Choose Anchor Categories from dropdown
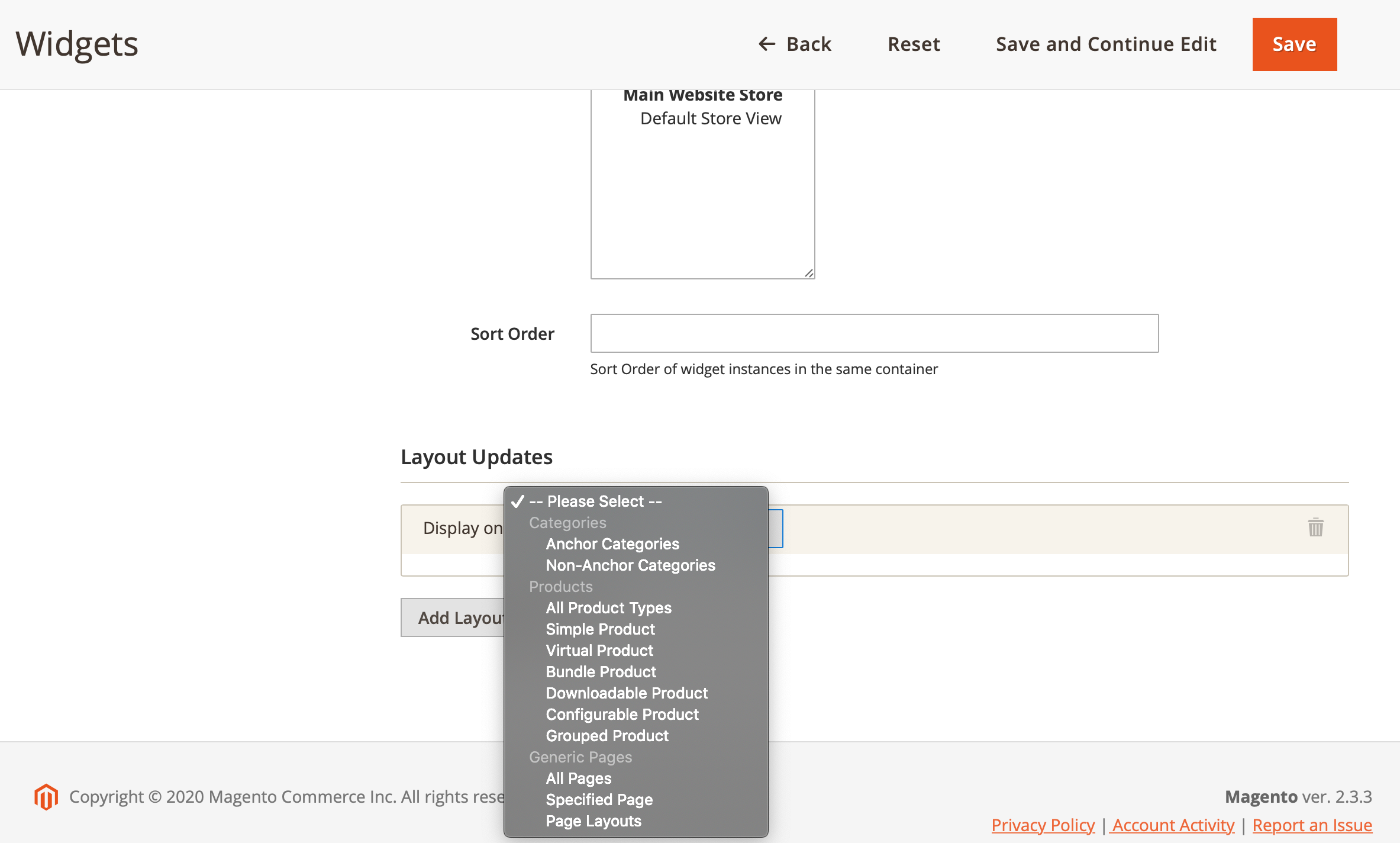The height and width of the screenshot is (843, 1400). tap(636, 544)
